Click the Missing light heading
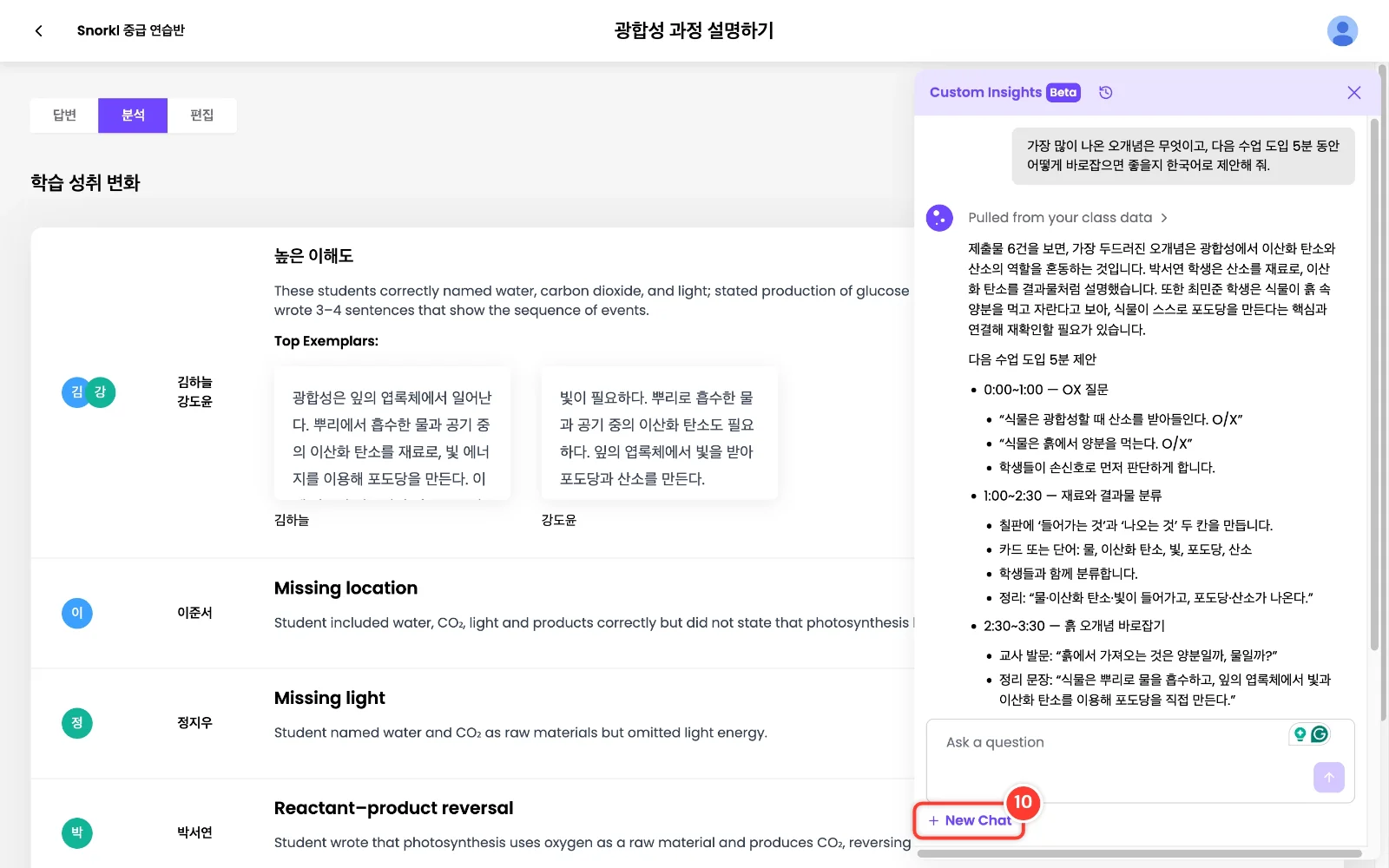Viewport: 1389px width, 868px height. [330, 699]
